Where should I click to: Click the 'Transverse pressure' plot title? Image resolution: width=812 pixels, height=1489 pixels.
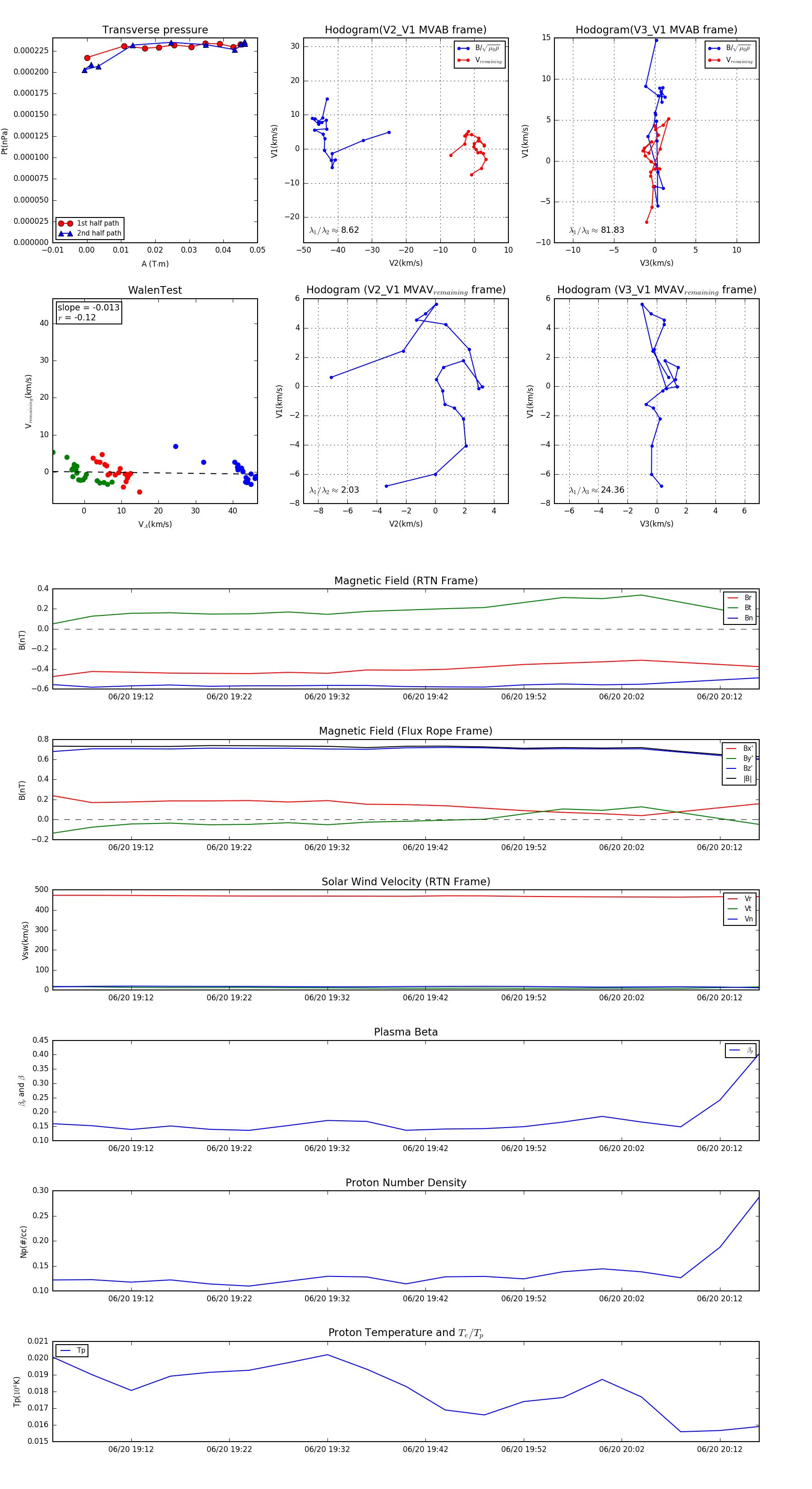coord(155,30)
